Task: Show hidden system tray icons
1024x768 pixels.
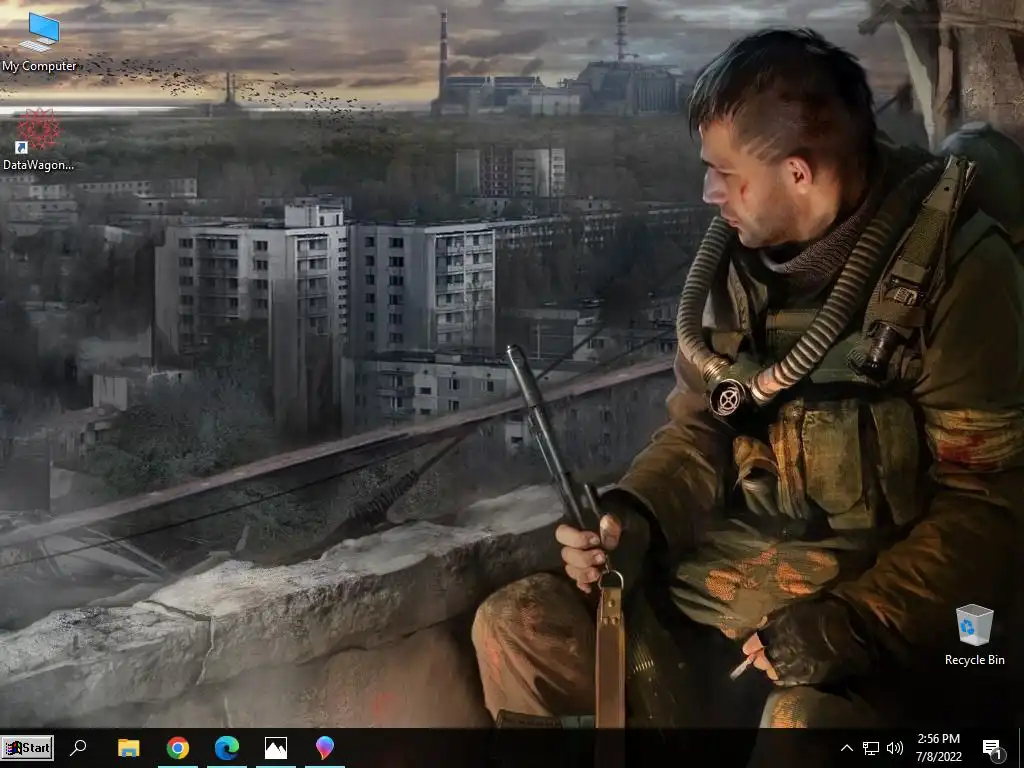Action: click(x=846, y=748)
